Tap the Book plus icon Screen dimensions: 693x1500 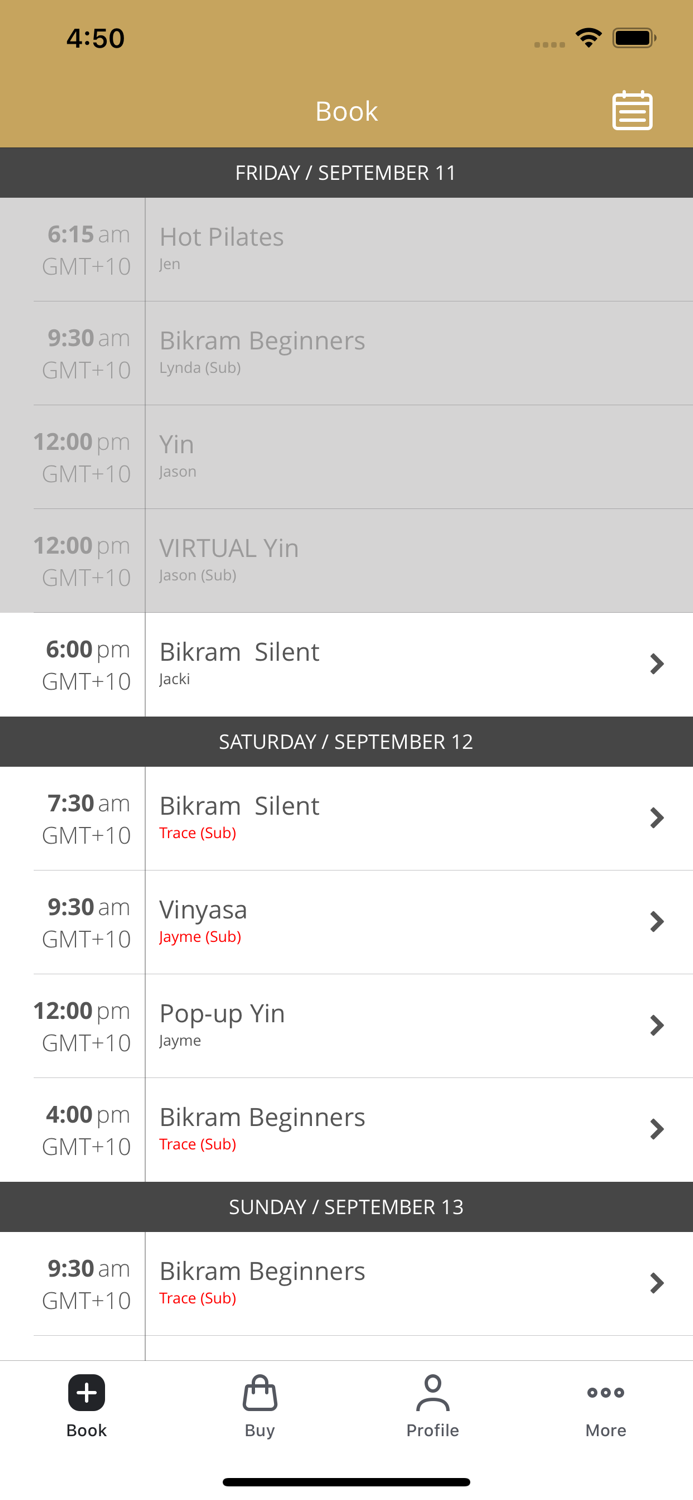click(87, 1392)
